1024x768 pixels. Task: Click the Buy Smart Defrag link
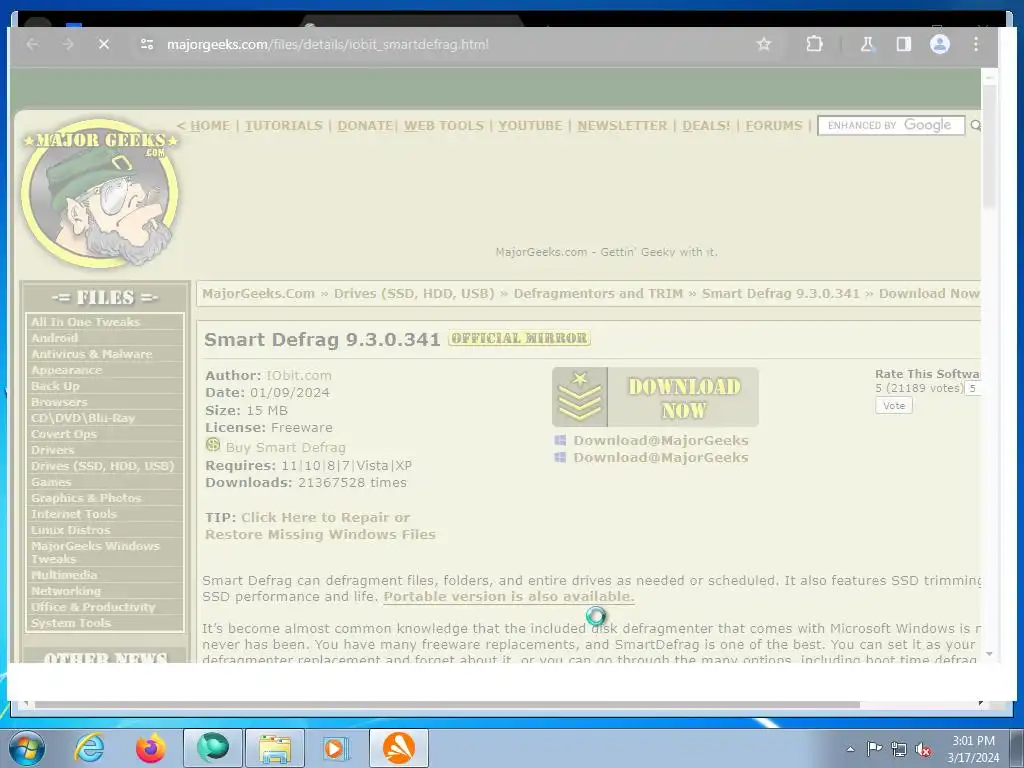coord(285,447)
